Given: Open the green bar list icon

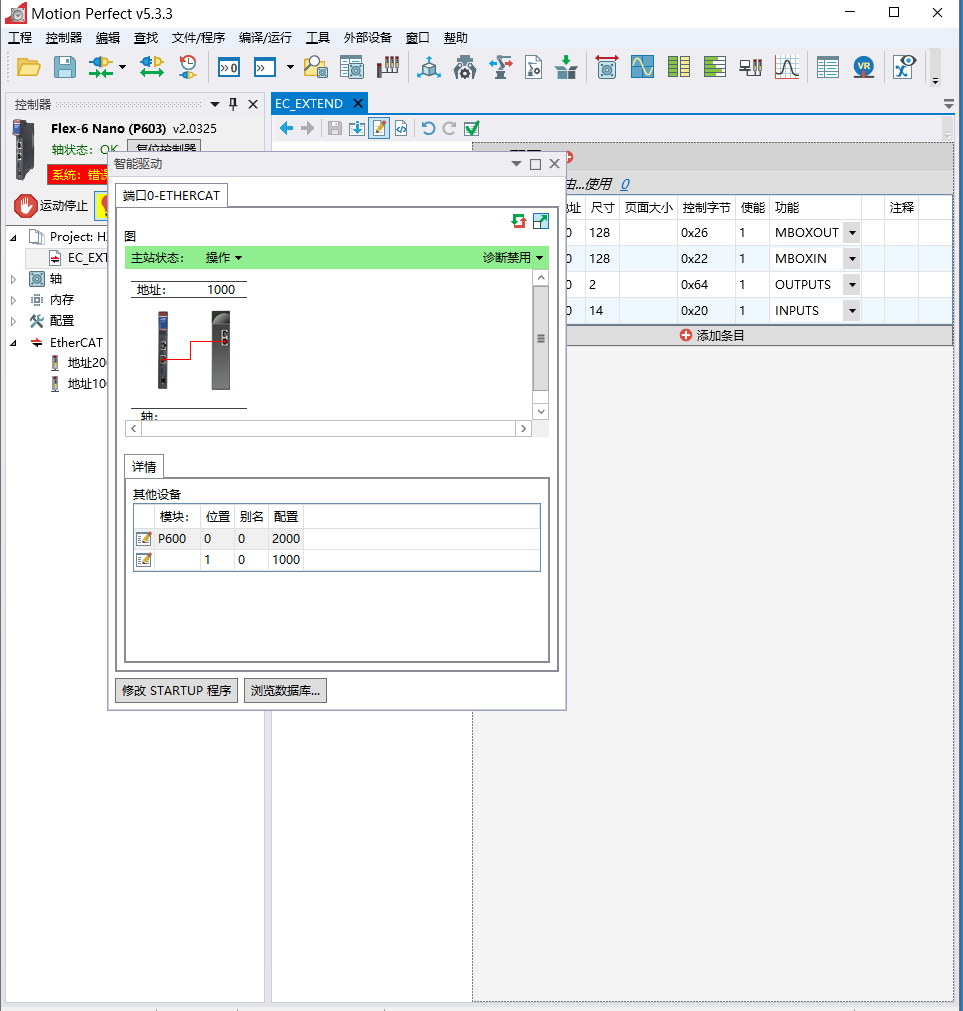Looking at the screenshot, I should [x=715, y=67].
